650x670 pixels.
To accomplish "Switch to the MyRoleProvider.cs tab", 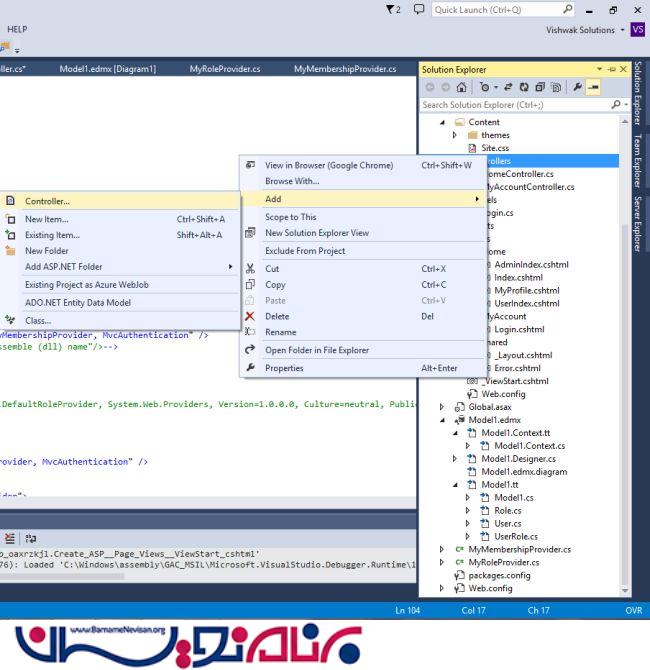I will point(227,69).
